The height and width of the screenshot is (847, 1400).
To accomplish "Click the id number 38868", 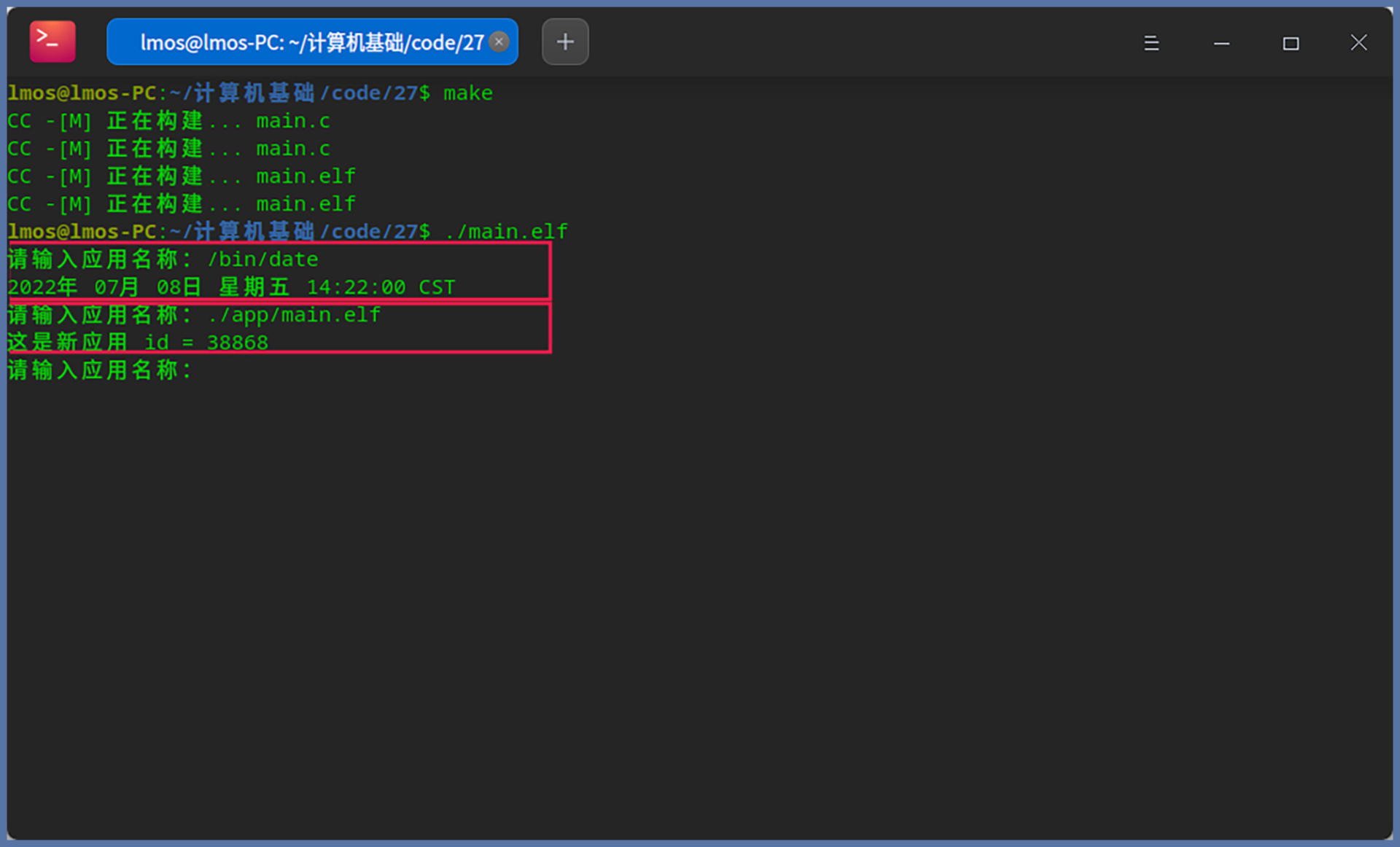I will point(237,343).
